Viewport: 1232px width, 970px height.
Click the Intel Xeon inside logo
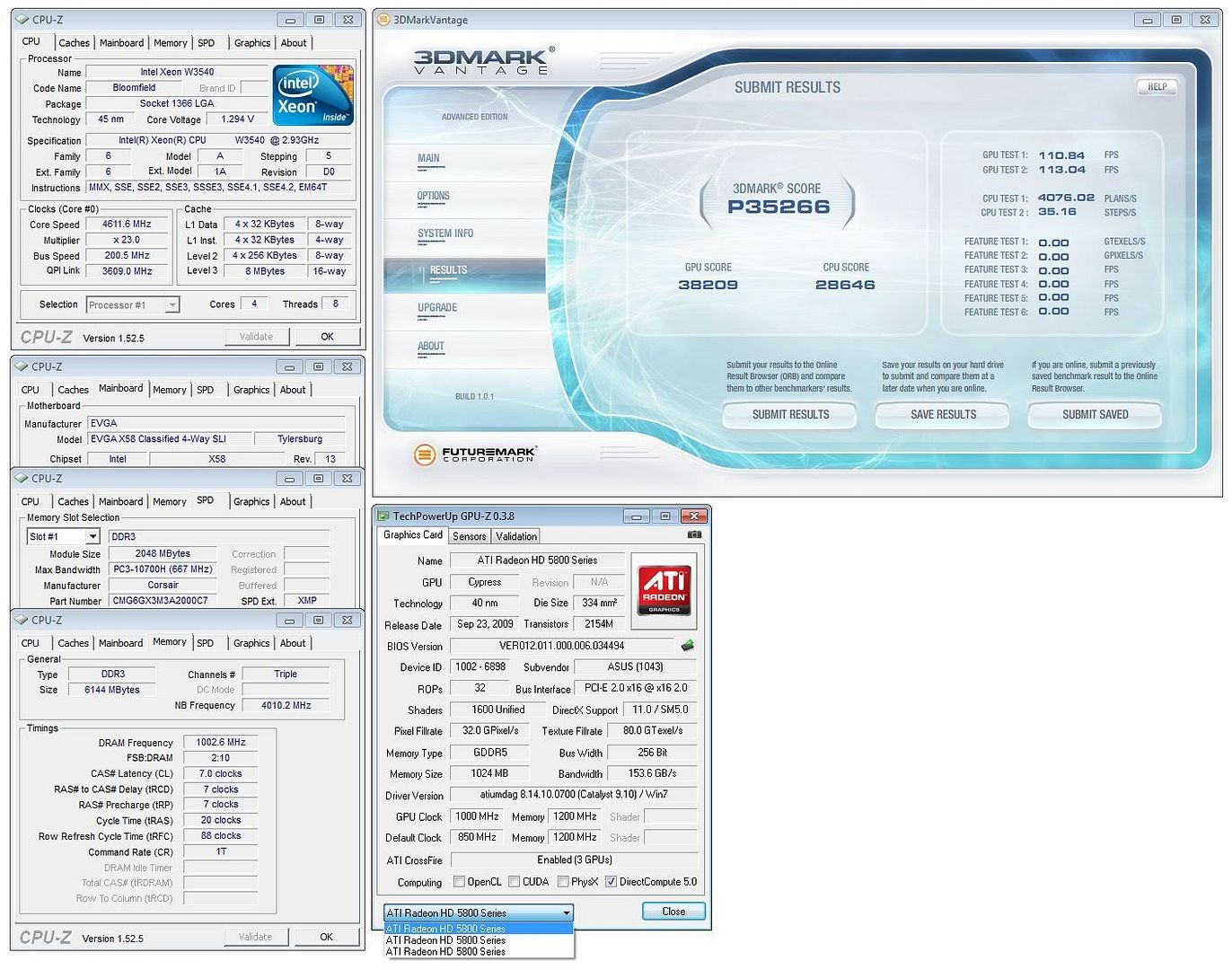[312, 95]
